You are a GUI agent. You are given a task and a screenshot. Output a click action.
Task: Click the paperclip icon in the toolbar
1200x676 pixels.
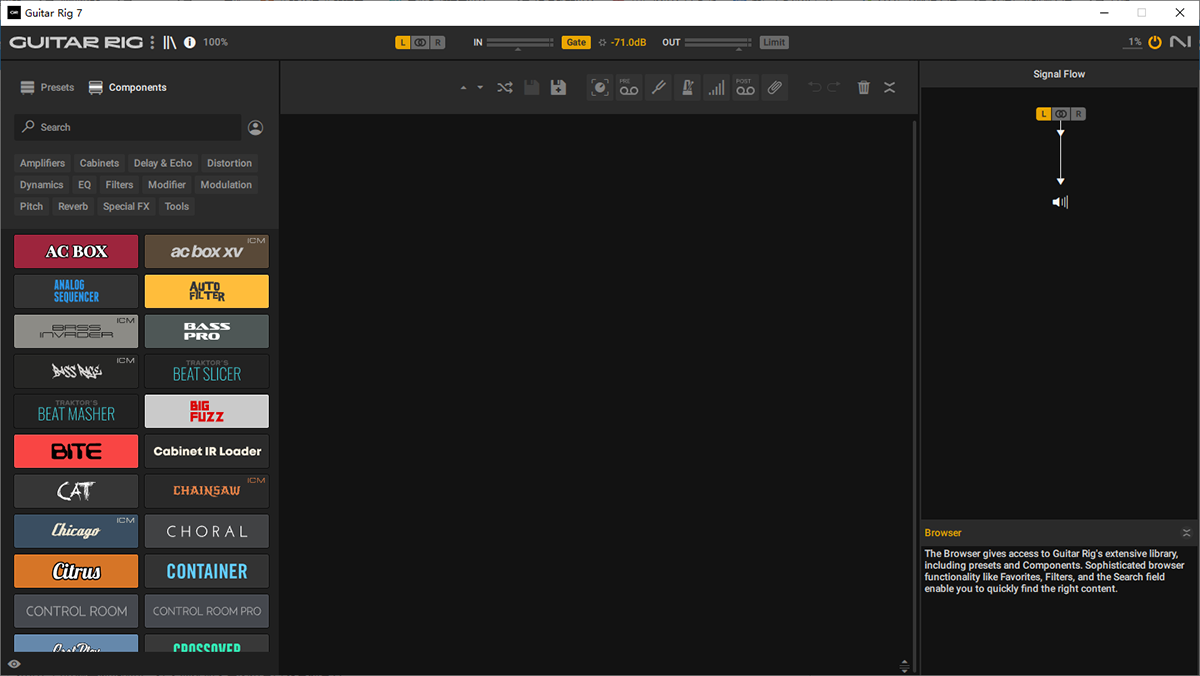(774, 88)
